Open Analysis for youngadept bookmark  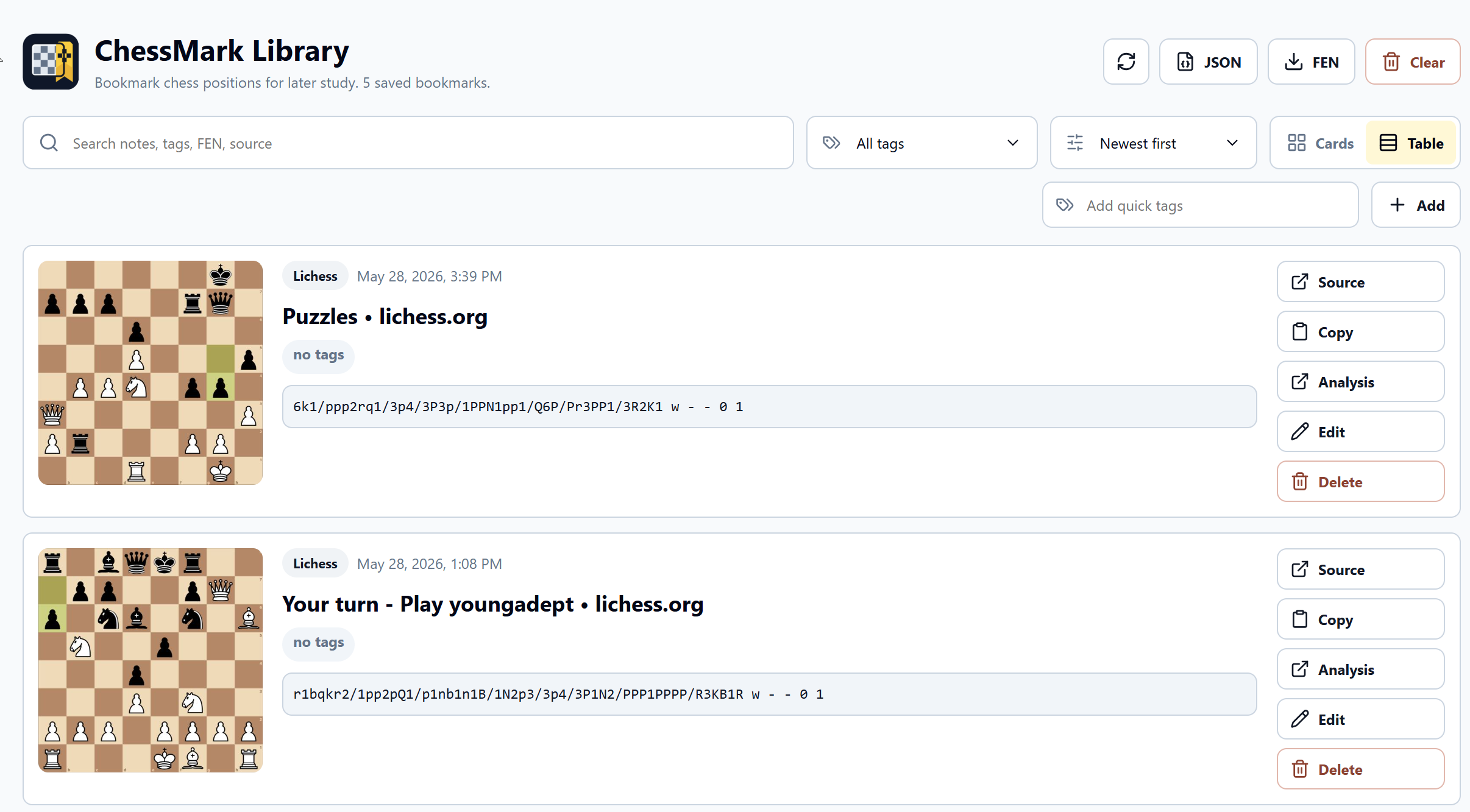pyautogui.click(x=1360, y=669)
